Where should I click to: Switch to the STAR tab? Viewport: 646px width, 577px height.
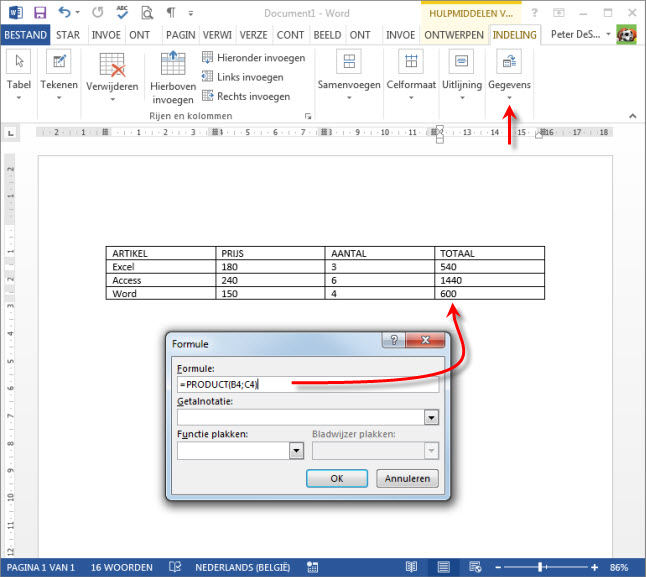68,35
